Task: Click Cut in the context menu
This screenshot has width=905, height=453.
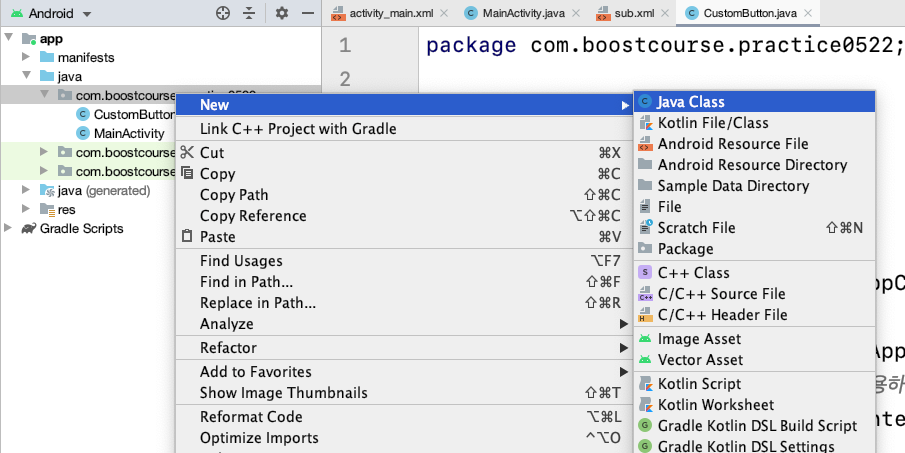Action: [404, 153]
